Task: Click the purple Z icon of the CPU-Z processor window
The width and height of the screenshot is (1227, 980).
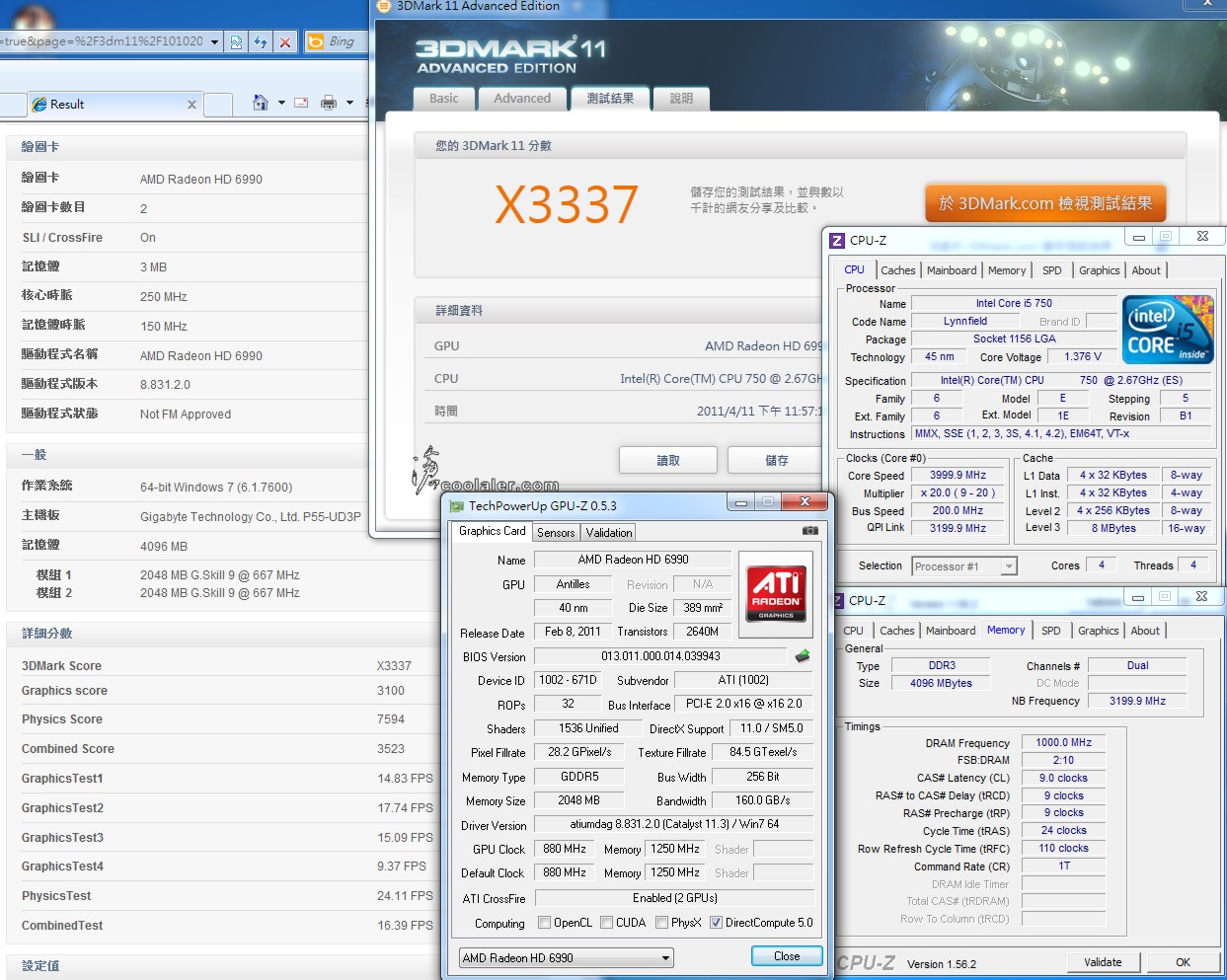Action: tap(837, 240)
